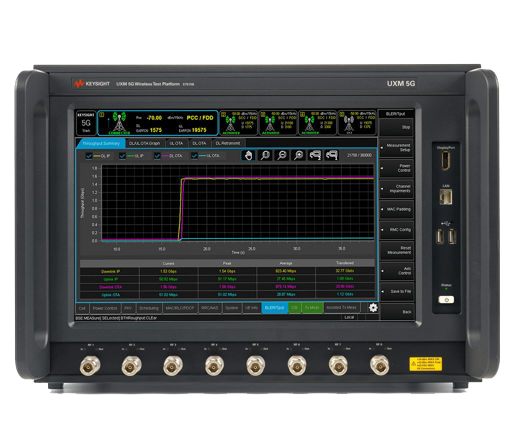521x445 pixels.
Task: Expand the RMC Config softkey menu
Action: point(397,230)
